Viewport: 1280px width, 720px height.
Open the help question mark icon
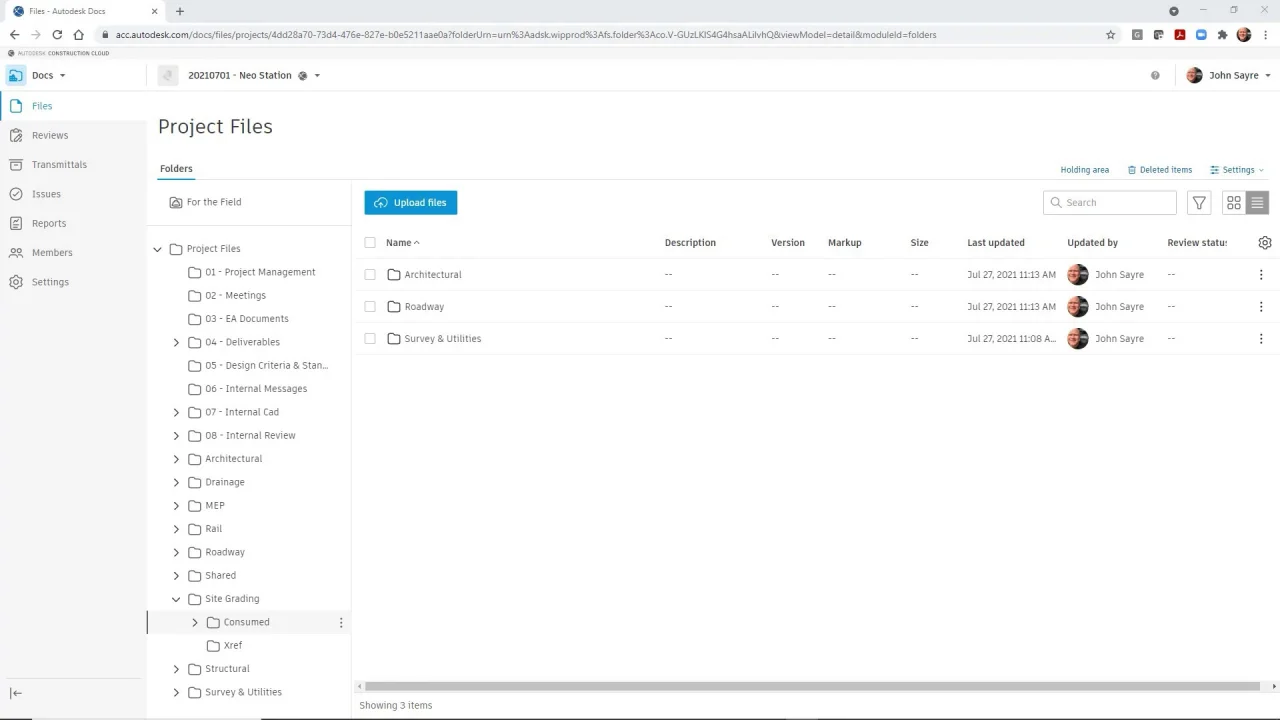tap(1155, 76)
